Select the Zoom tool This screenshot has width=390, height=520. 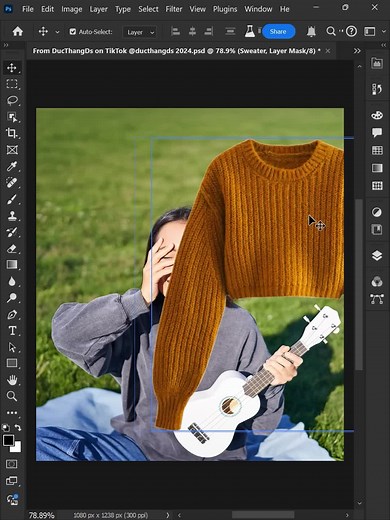click(12, 396)
